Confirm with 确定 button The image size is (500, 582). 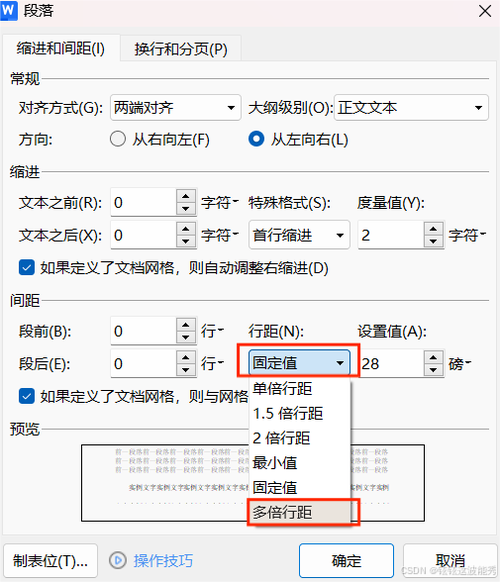(x=346, y=560)
